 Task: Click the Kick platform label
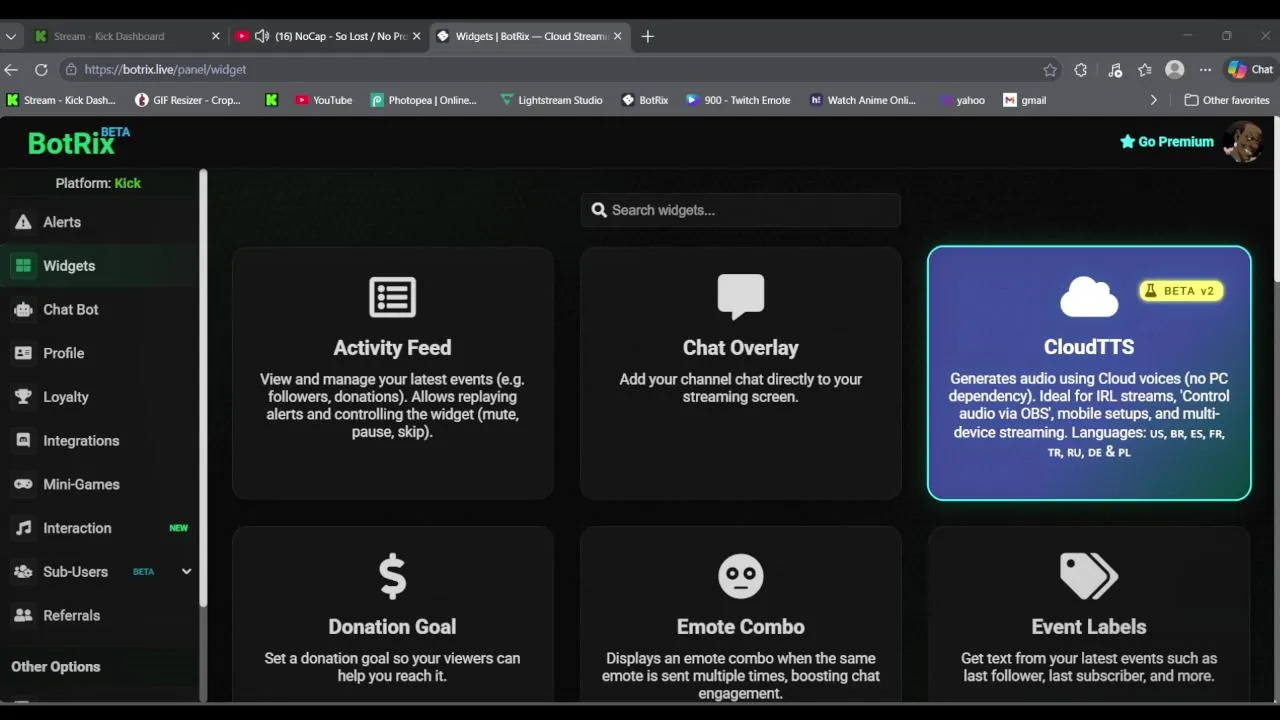127,183
